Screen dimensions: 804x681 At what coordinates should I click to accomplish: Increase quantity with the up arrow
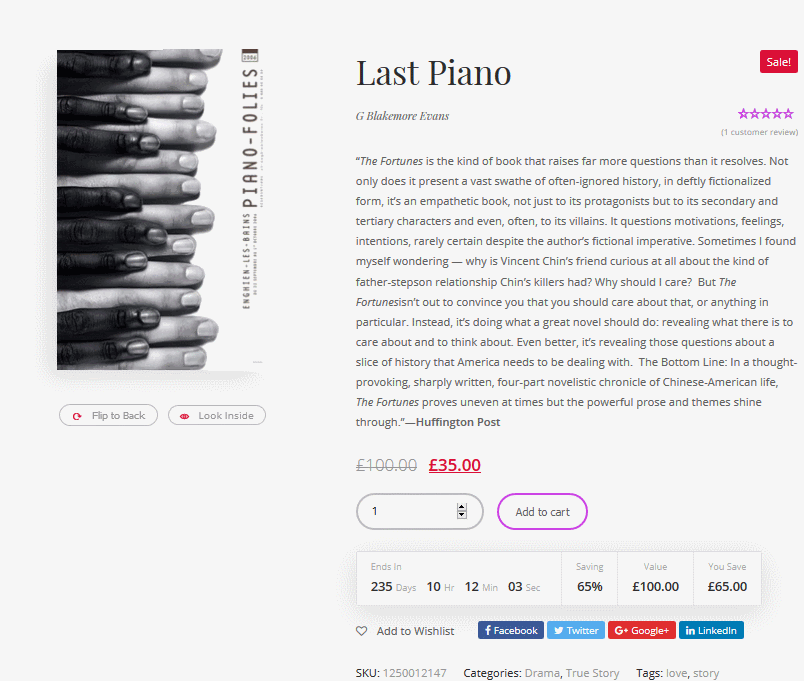pyautogui.click(x=461, y=507)
